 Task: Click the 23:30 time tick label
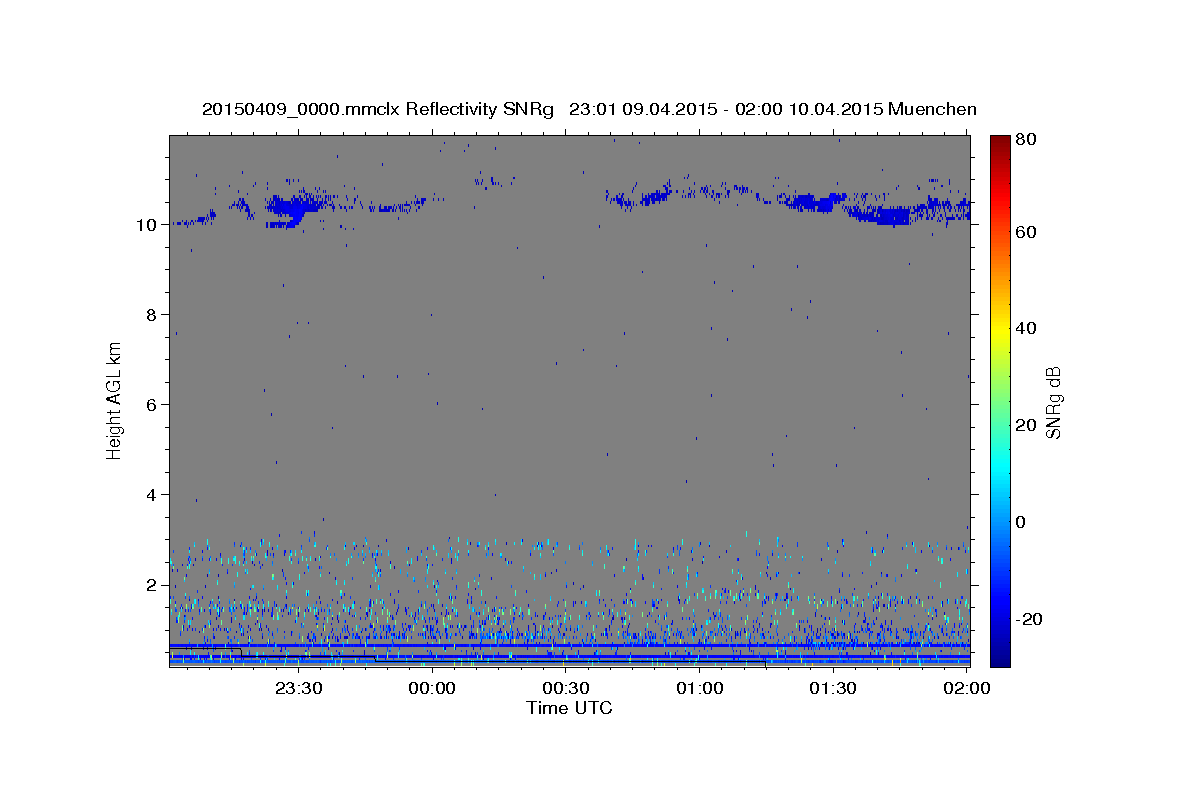(x=298, y=688)
